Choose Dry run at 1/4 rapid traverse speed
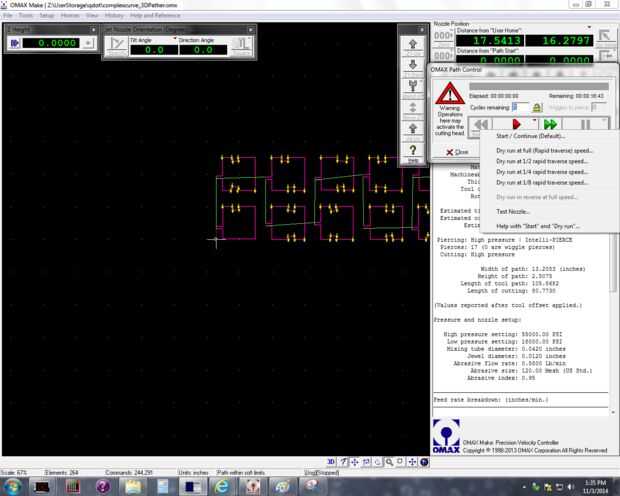This screenshot has width=620, height=496. click(x=542, y=172)
